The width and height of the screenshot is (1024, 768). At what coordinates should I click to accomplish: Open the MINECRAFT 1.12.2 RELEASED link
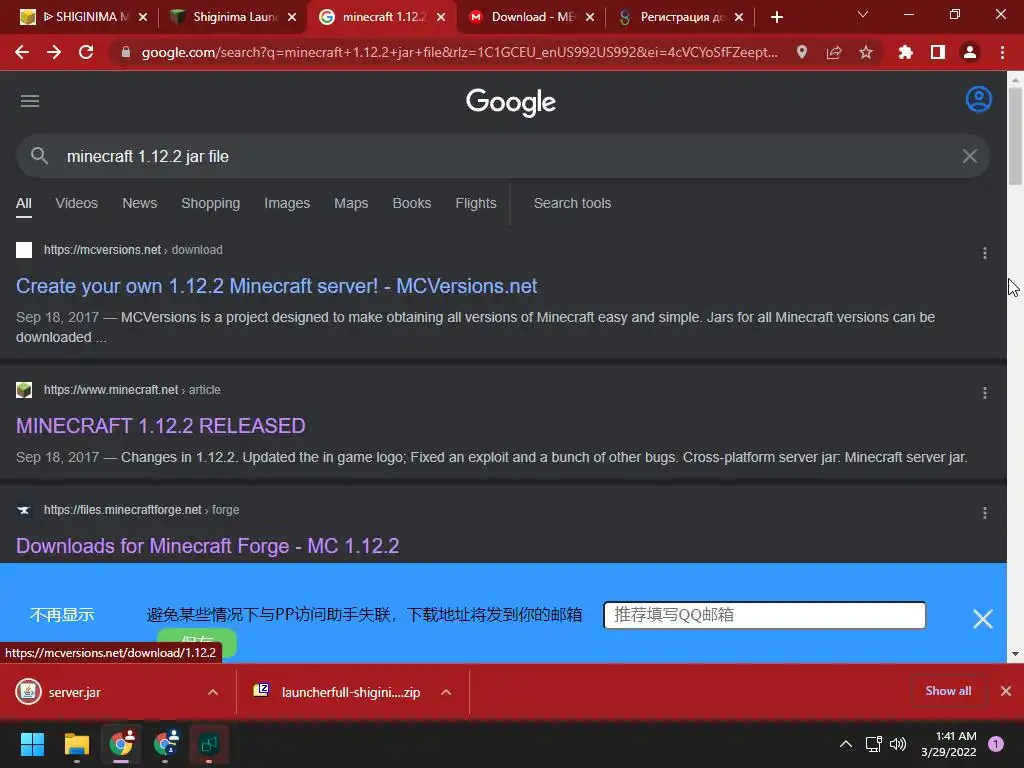point(161,426)
